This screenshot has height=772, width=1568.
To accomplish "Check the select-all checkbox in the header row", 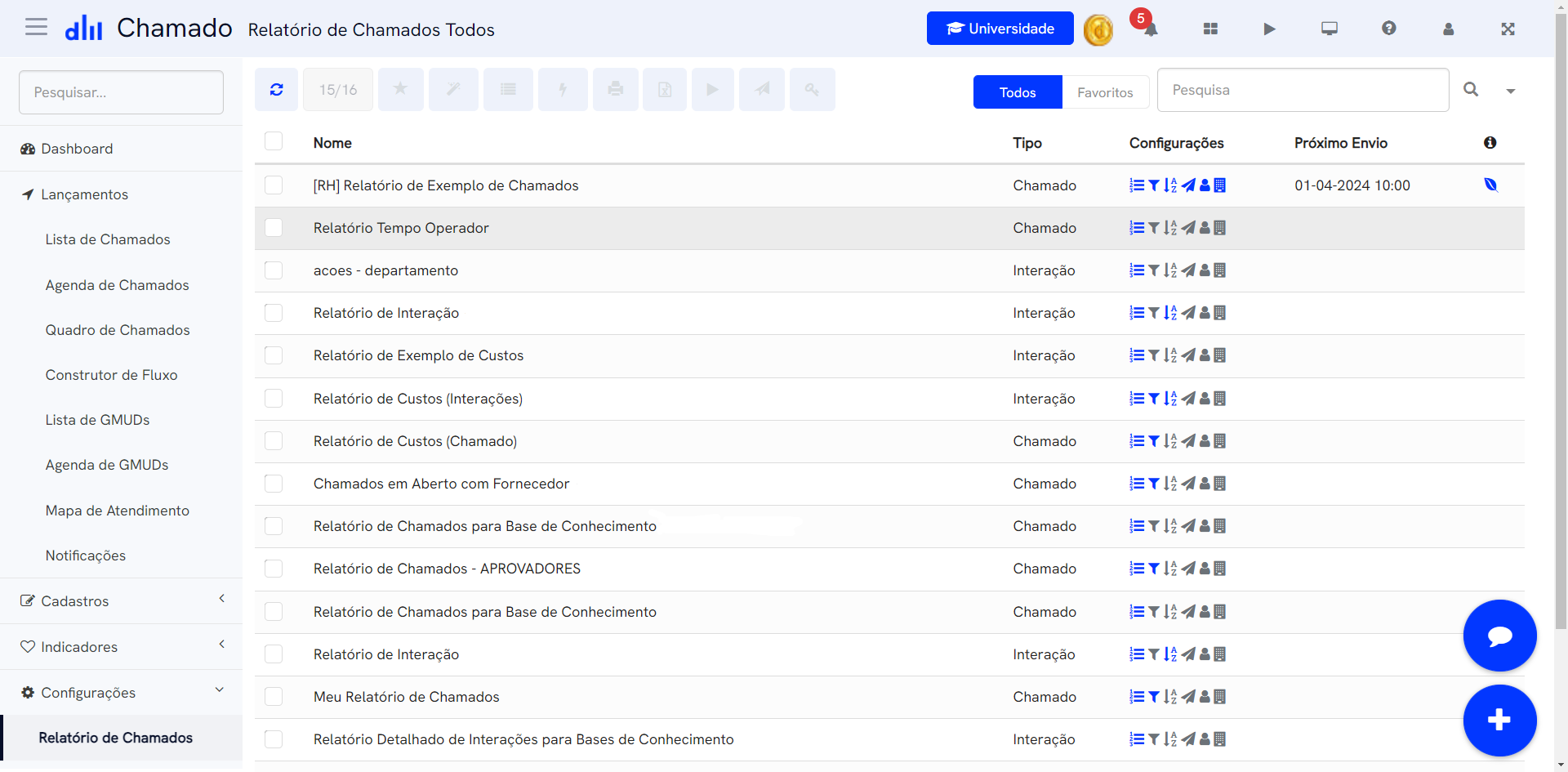I will [274, 141].
